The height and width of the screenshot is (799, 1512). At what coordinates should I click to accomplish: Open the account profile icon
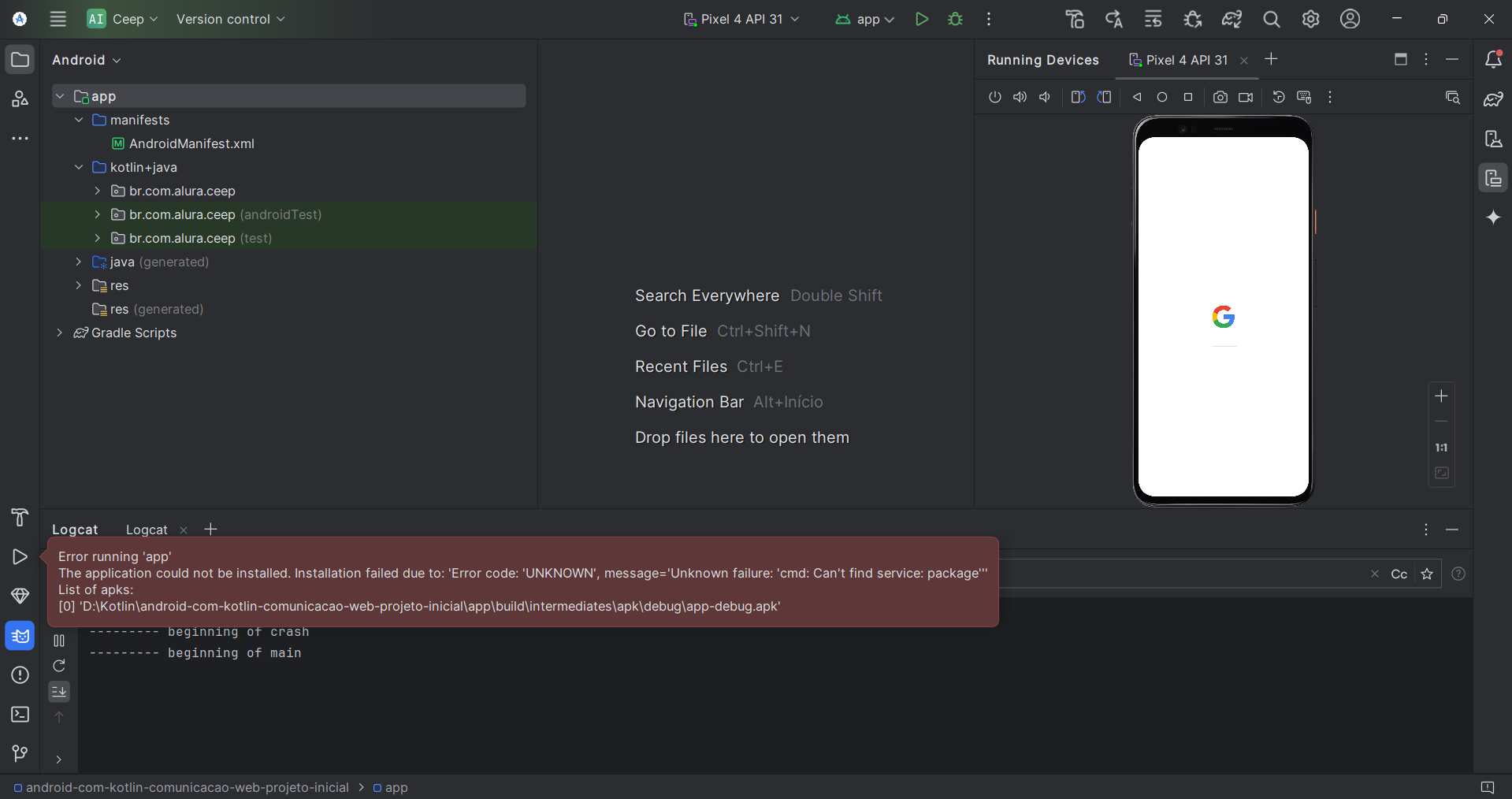tap(1350, 19)
